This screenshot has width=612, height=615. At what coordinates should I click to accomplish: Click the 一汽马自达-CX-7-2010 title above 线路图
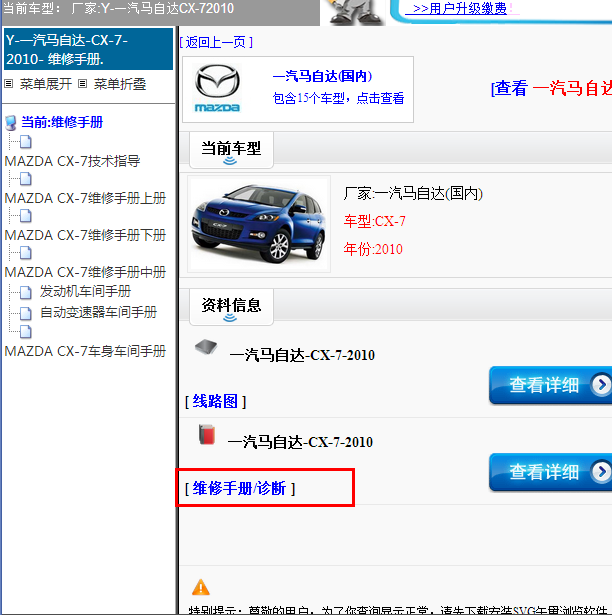pos(302,355)
